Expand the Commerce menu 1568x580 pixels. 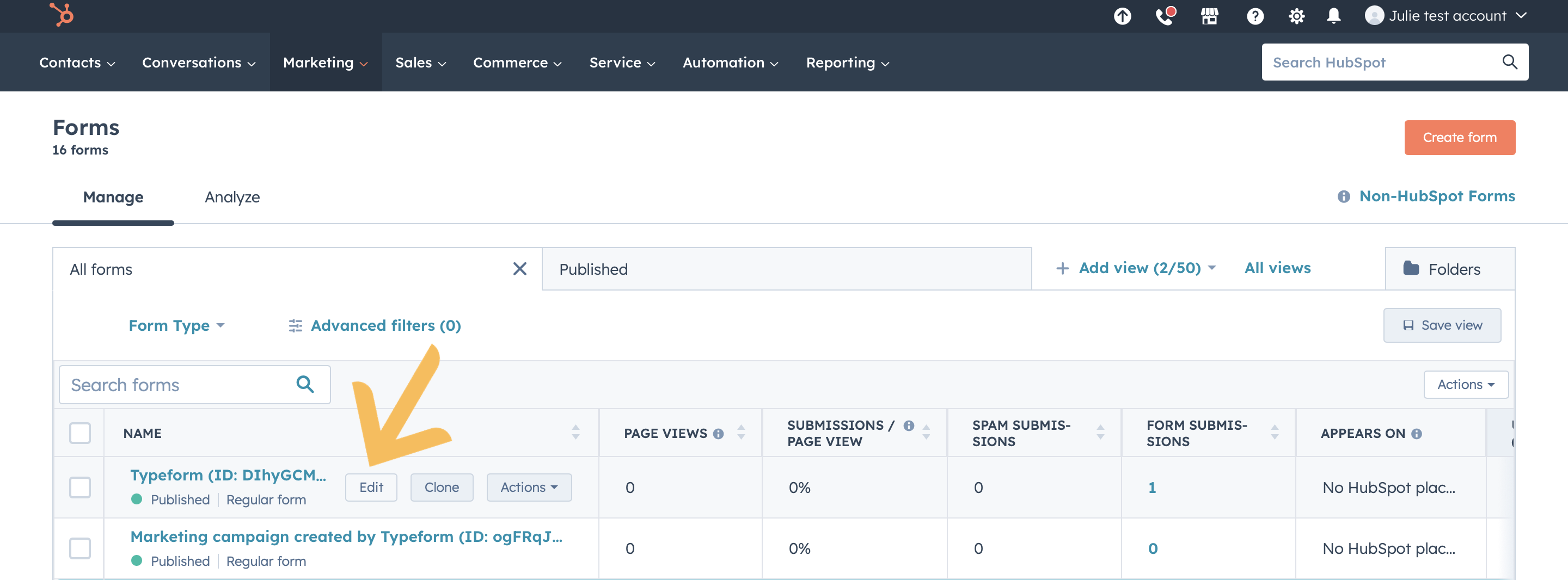517,63
